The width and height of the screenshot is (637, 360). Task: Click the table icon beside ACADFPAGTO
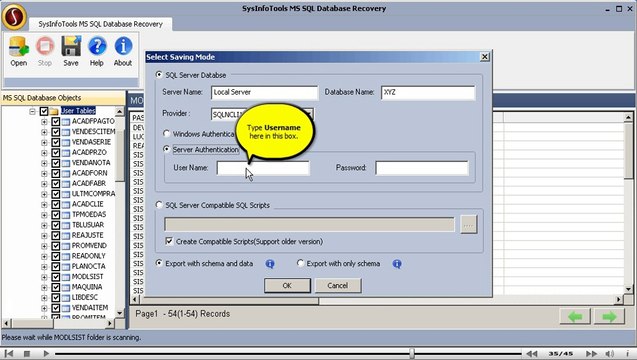[x=66, y=121]
